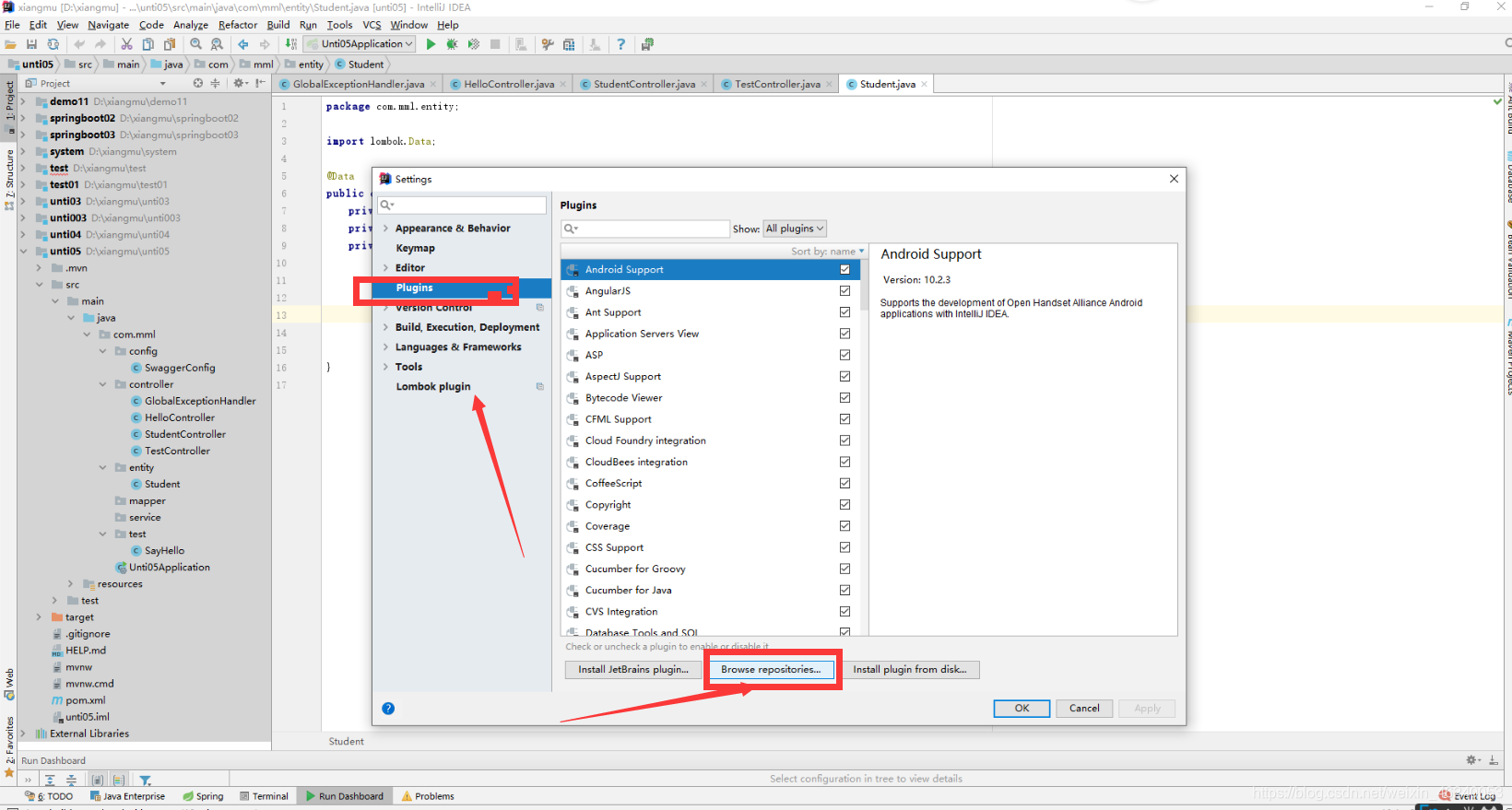Open the Unti05Application run configuration dropdown
Image resolution: width=1512 pixels, height=810 pixels.
pos(360,44)
